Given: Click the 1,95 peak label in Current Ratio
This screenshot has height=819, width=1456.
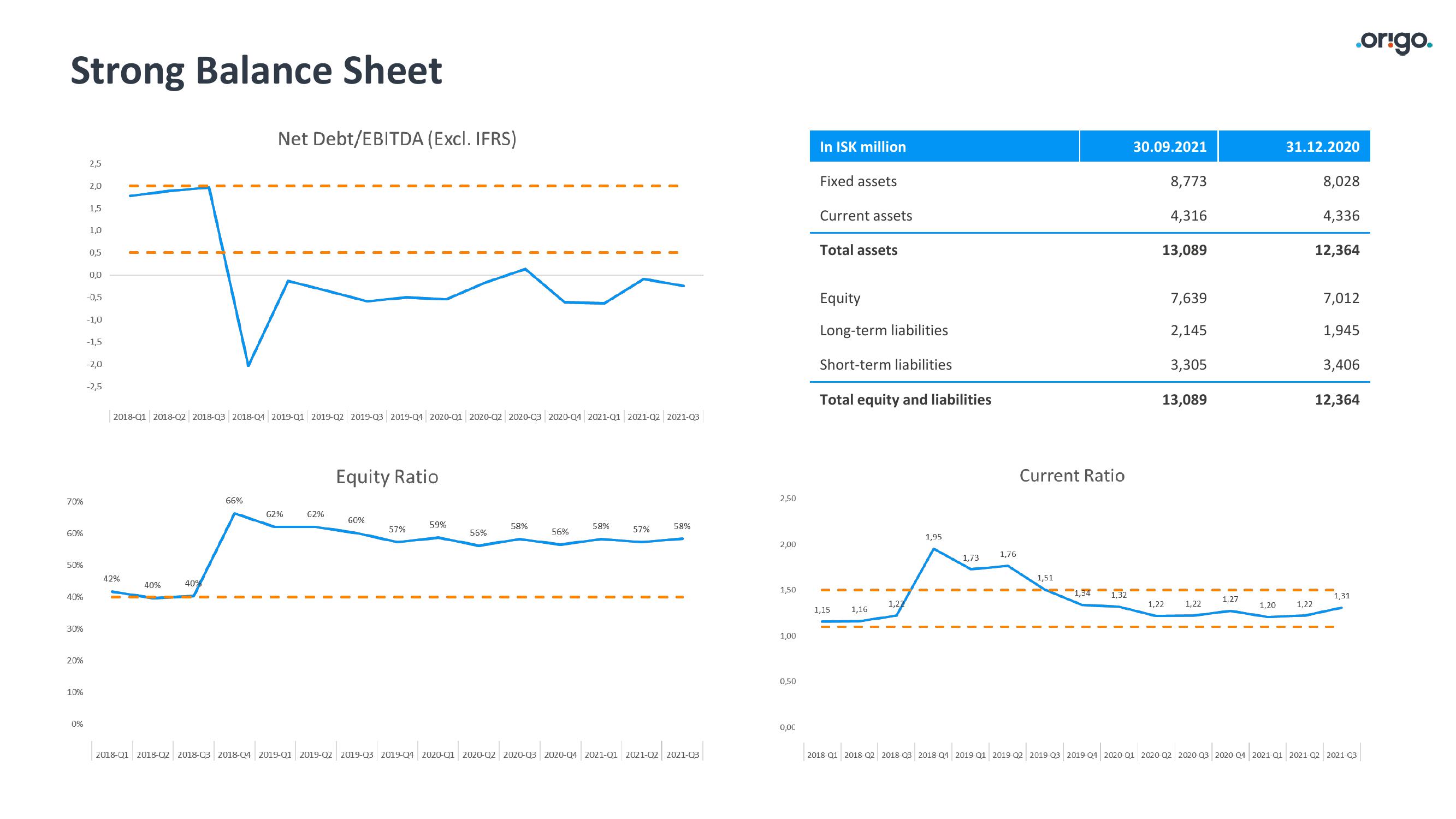Looking at the screenshot, I should pos(933,537).
